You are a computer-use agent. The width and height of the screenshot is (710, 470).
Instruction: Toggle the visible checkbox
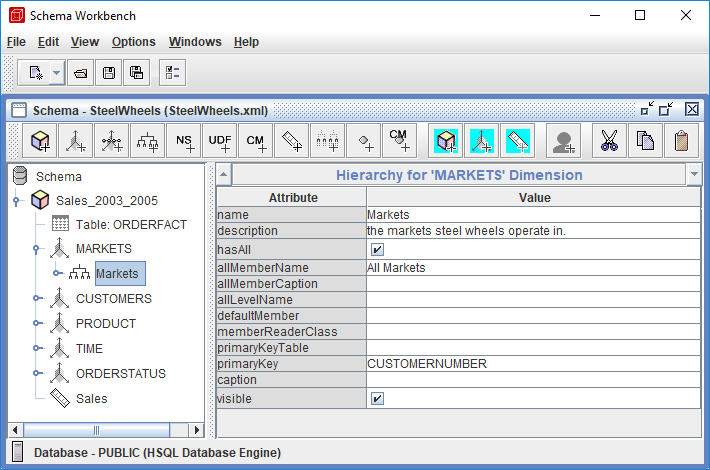[x=377, y=398]
